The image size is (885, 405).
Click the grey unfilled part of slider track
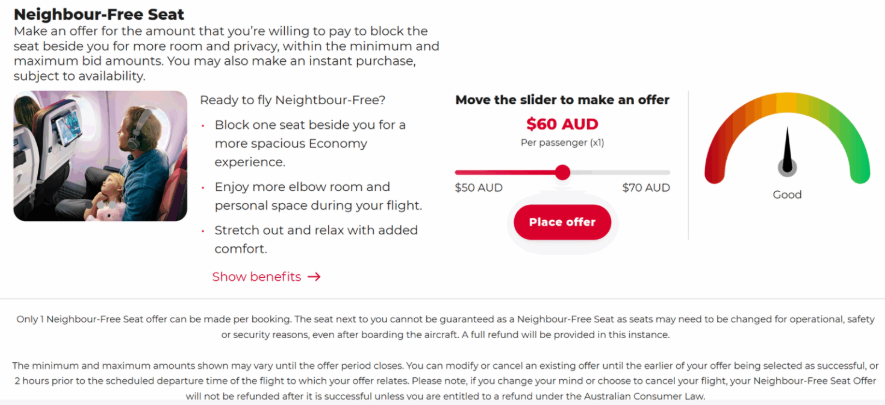click(x=620, y=172)
